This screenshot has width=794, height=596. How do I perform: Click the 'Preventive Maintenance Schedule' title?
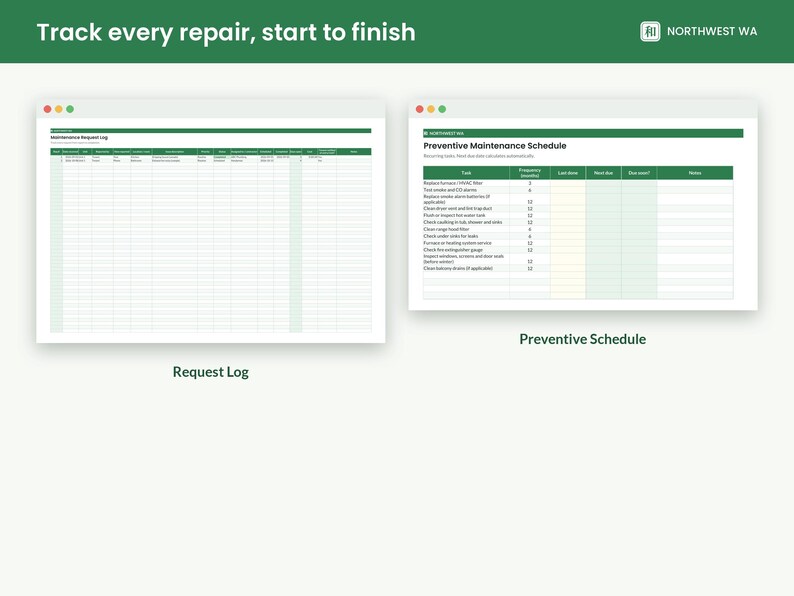[495, 146]
